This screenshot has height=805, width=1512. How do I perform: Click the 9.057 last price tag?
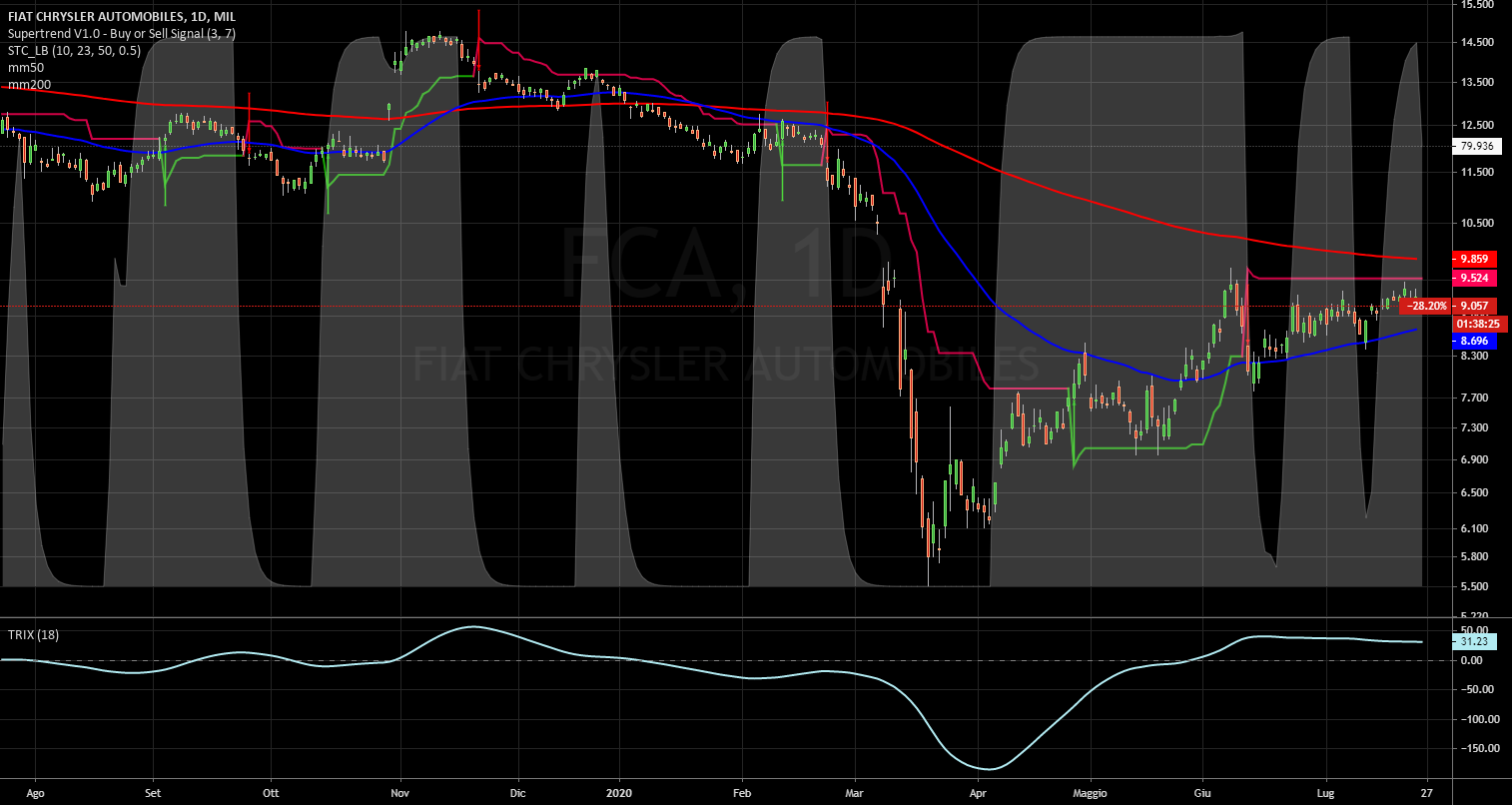click(x=1475, y=306)
